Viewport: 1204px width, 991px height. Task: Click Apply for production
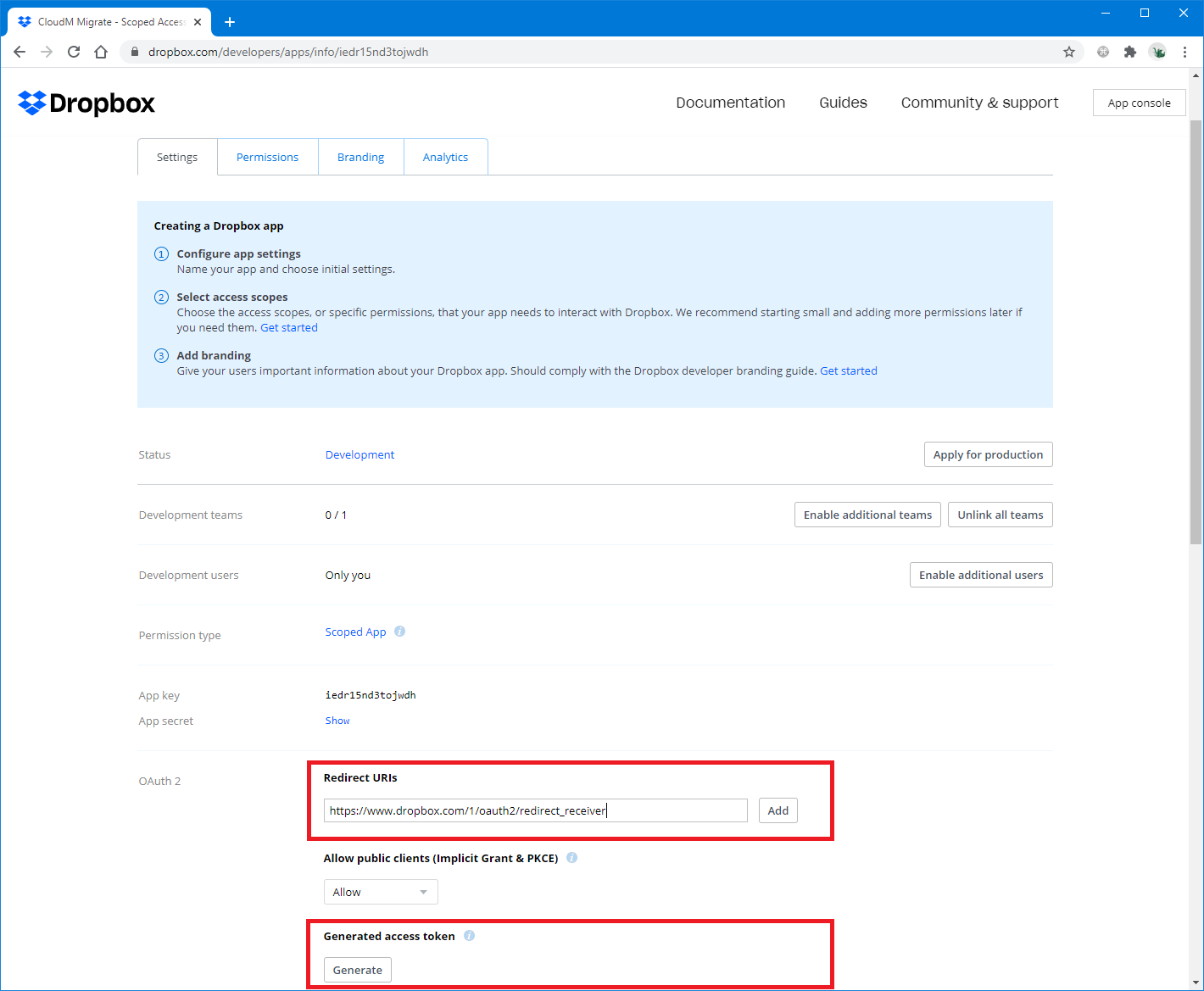tap(988, 454)
